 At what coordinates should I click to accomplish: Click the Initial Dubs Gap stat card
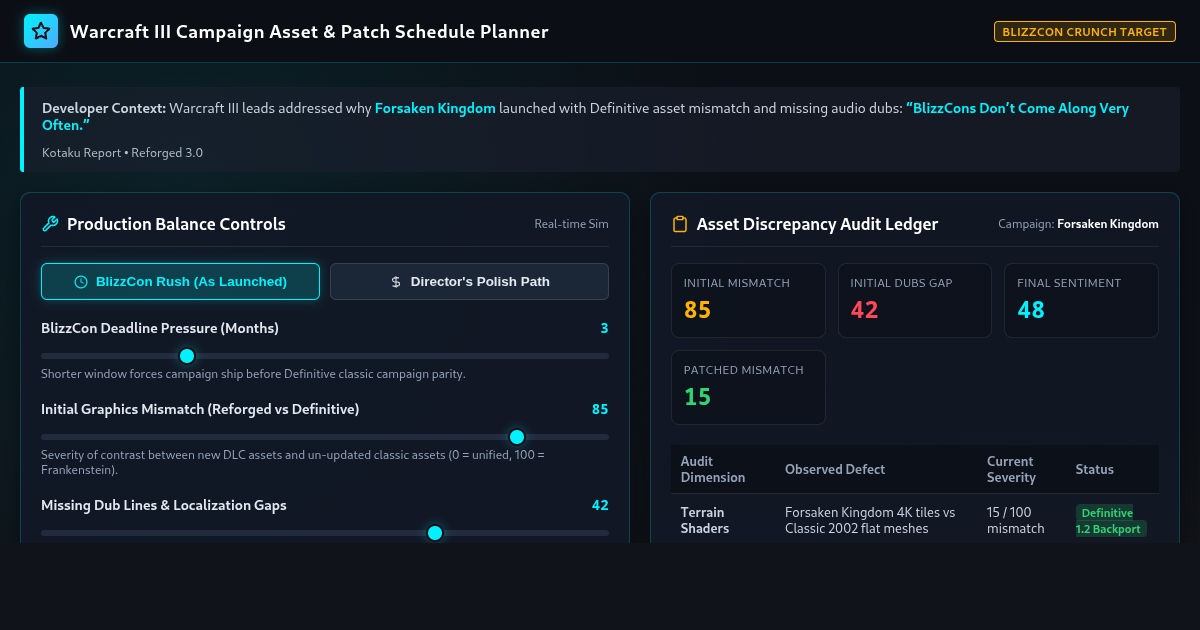(915, 300)
